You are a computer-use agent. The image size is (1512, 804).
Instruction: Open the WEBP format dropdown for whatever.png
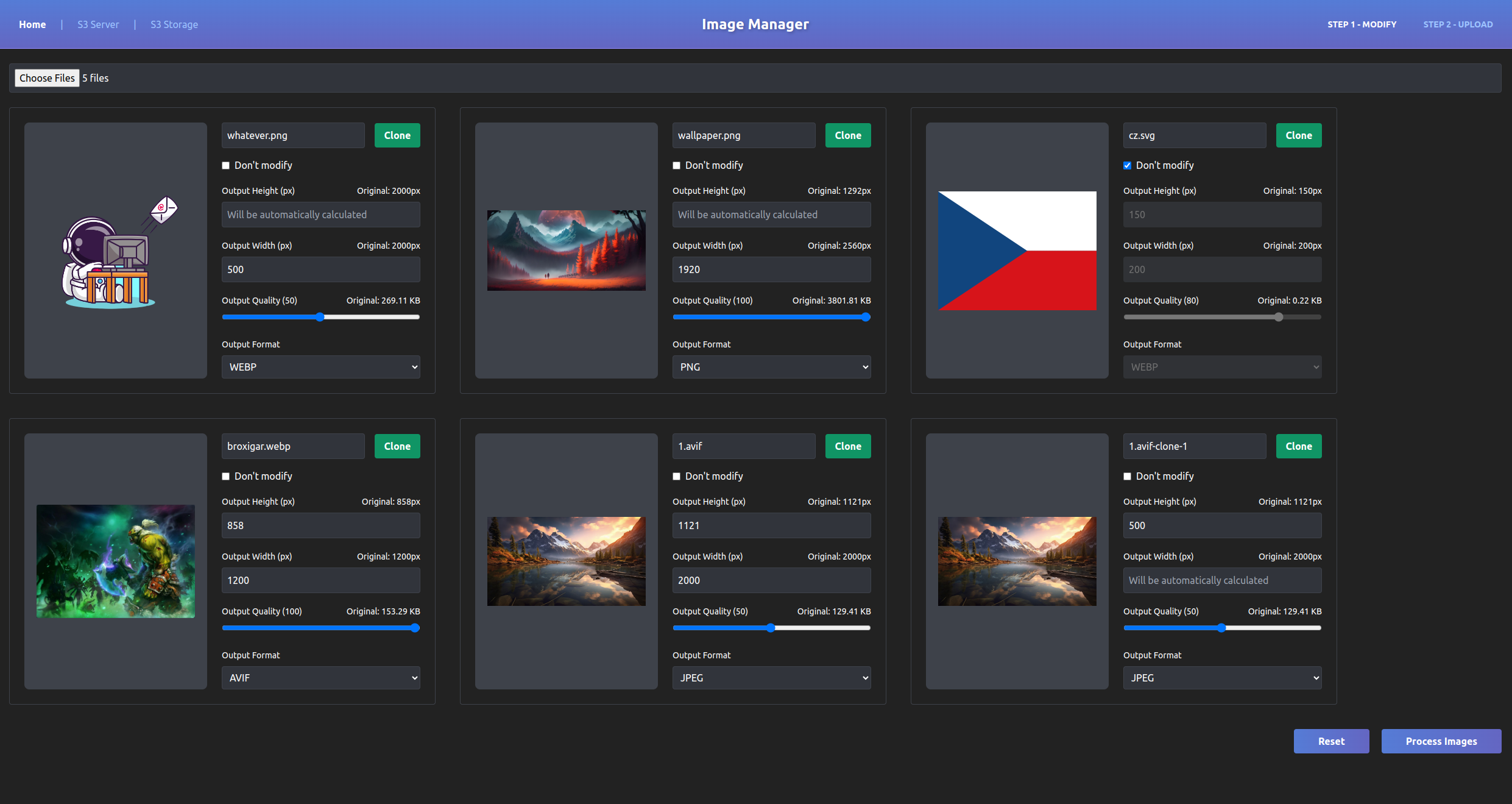point(320,367)
